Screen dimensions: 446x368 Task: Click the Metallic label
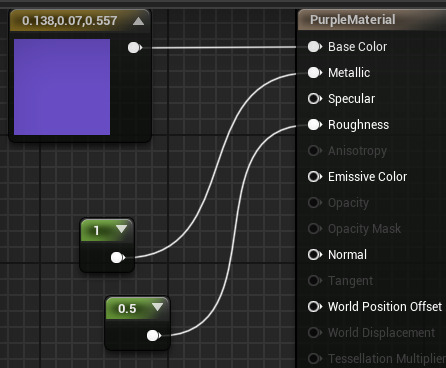pyautogui.click(x=349, y=73)
